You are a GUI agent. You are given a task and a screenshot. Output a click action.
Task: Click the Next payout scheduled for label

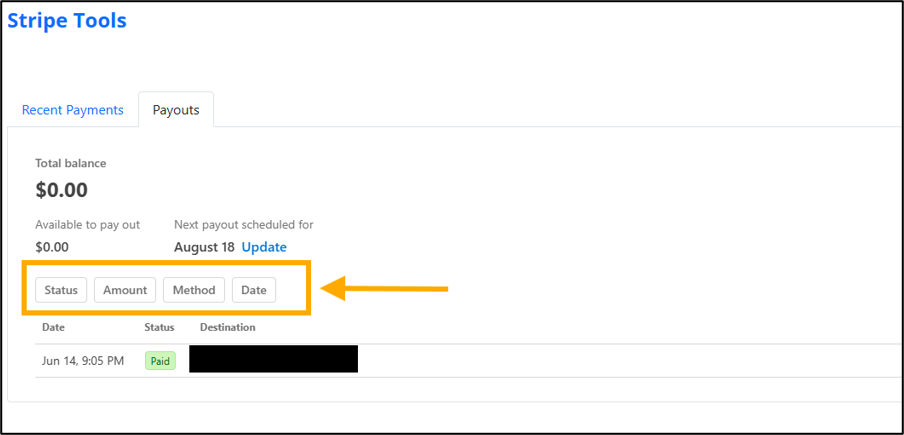coord(244,224)
